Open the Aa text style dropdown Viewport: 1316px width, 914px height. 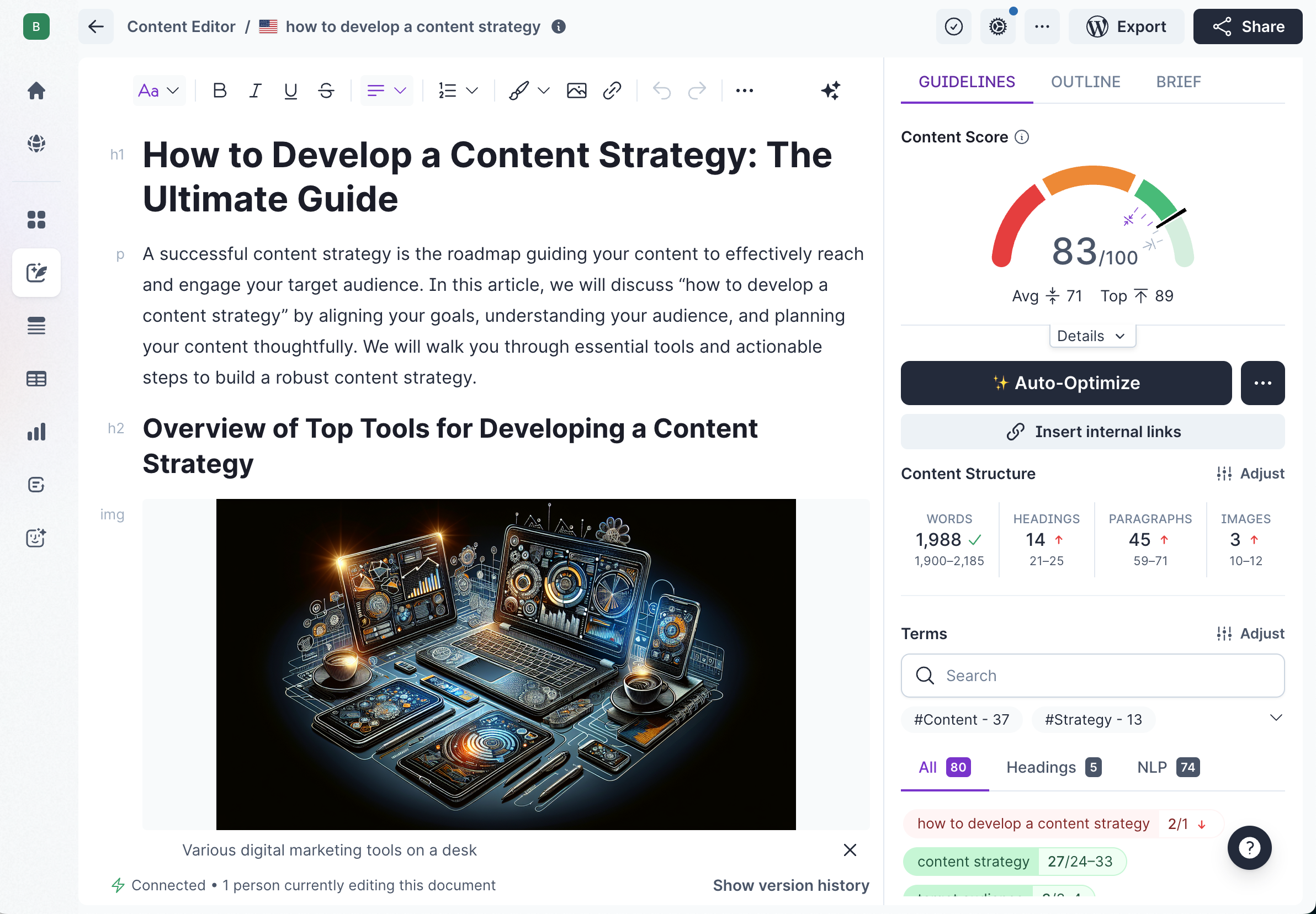click(158, 91)
